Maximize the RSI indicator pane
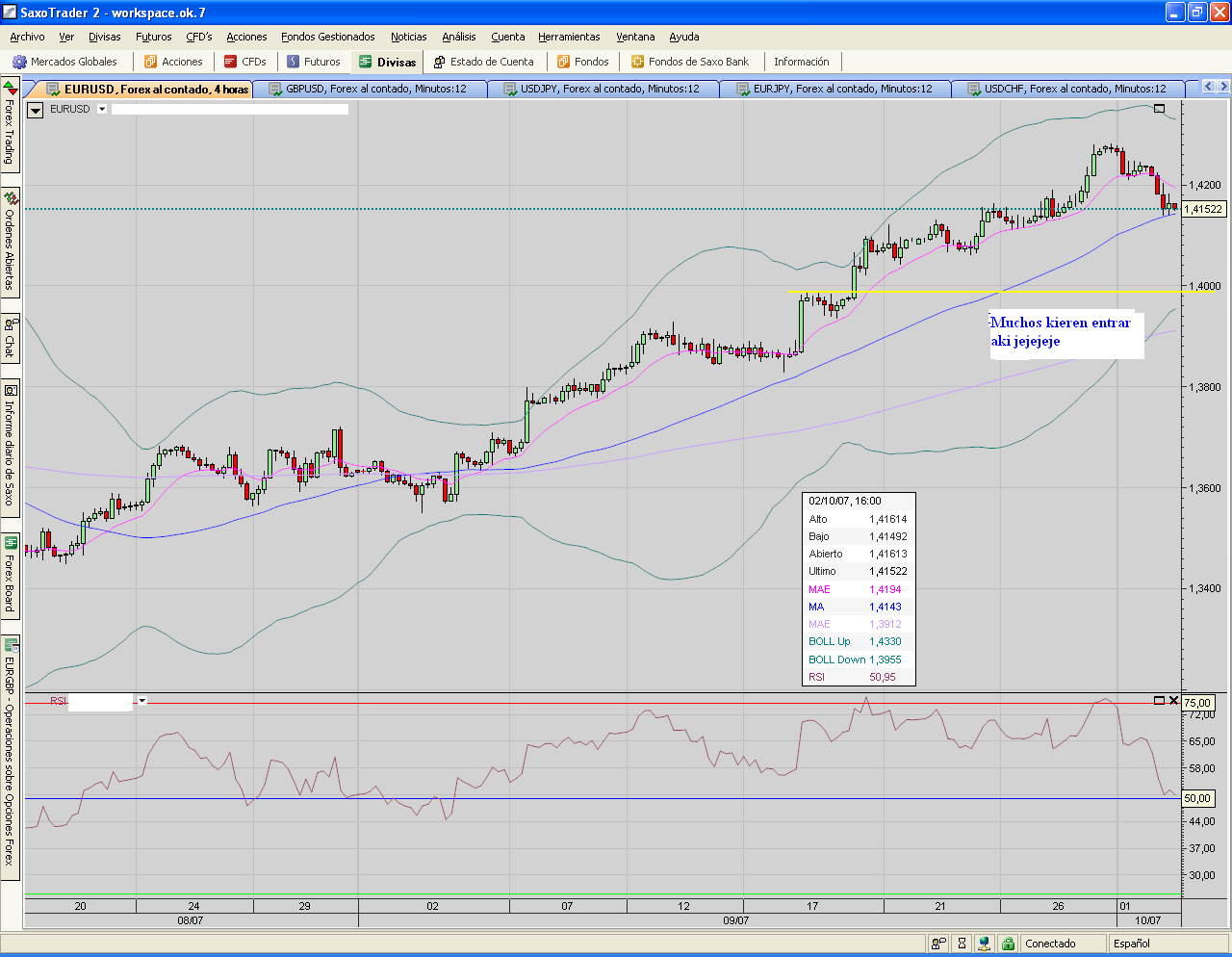The height and width of the screenshot is (957, 1232). tap(1159, 700)
